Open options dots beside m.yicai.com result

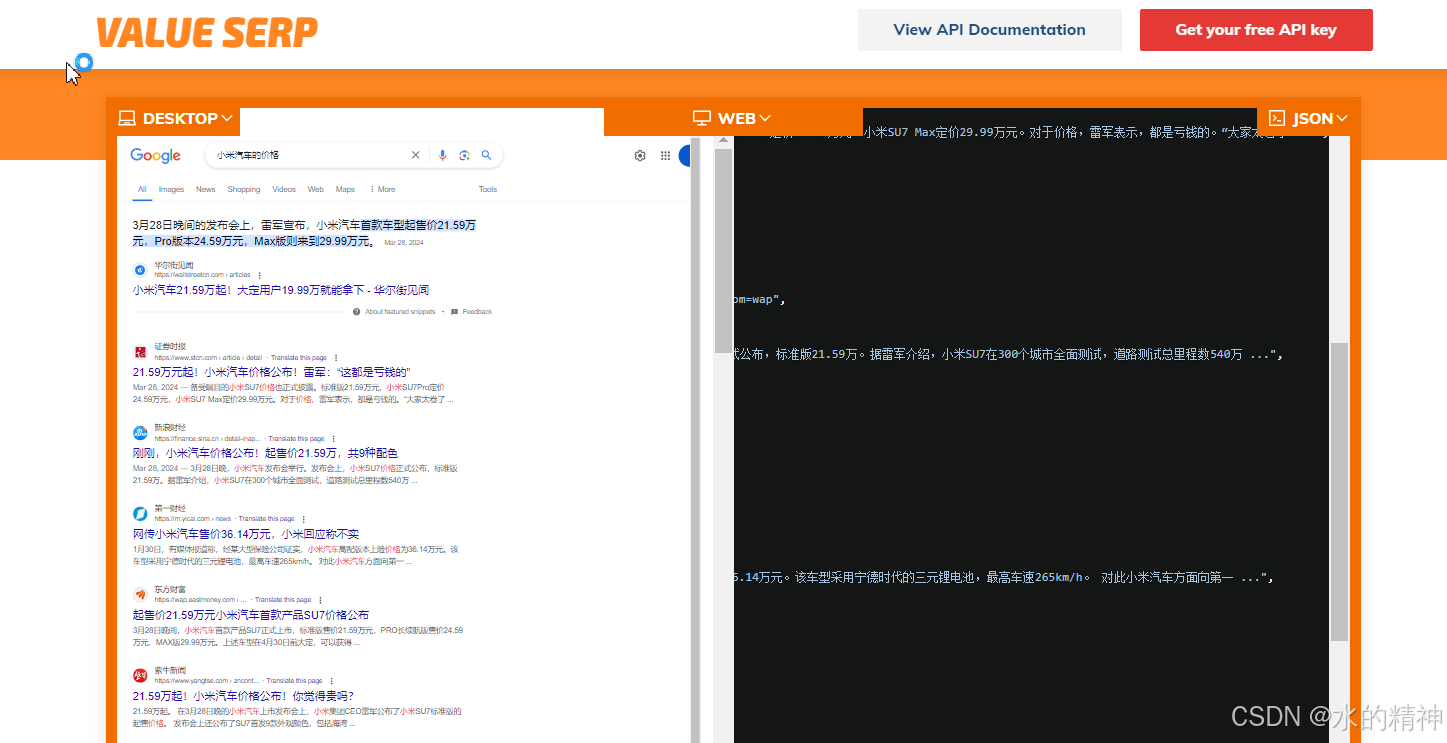[303, 519]
